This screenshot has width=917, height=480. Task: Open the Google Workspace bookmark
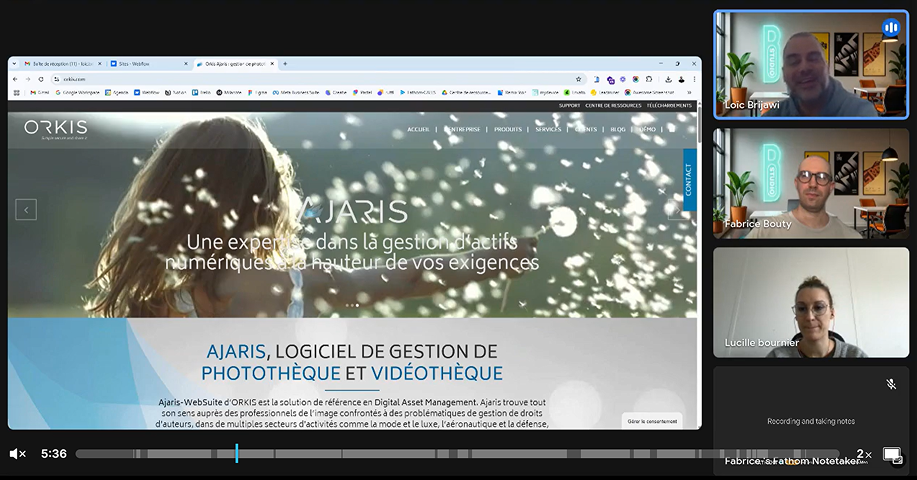pos(77,92)
